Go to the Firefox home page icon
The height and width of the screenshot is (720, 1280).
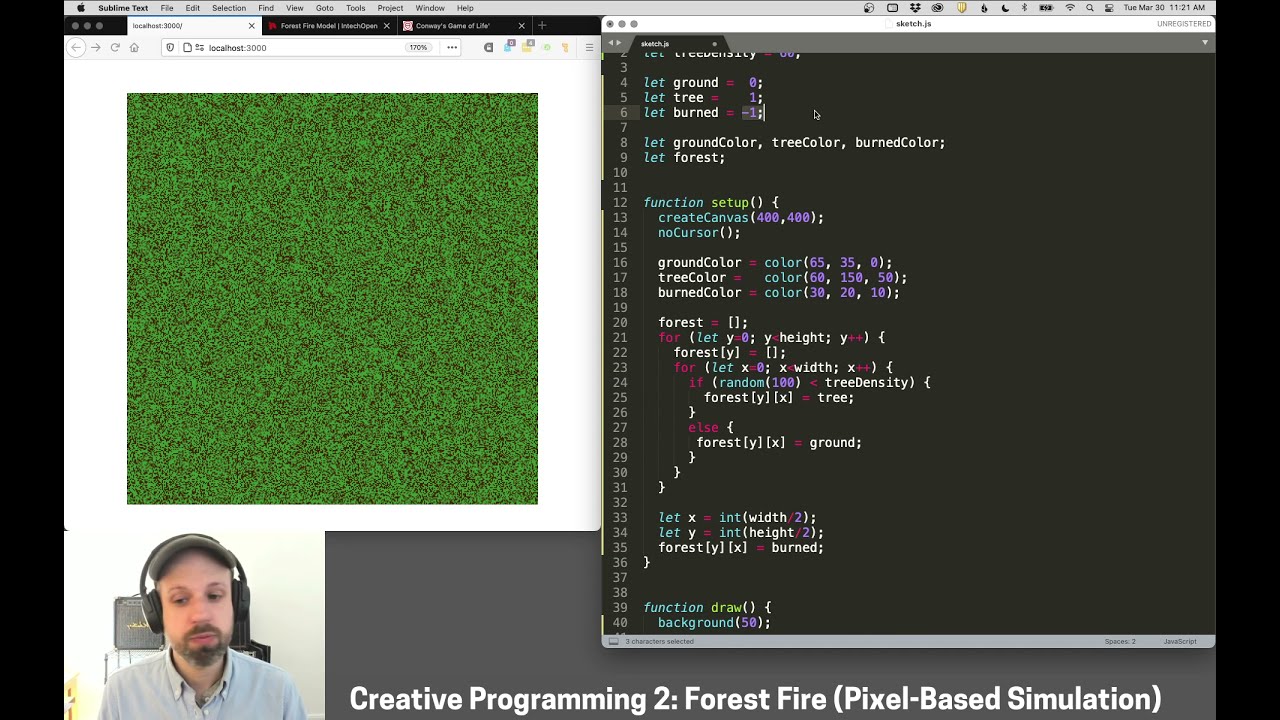coord(134,47)
